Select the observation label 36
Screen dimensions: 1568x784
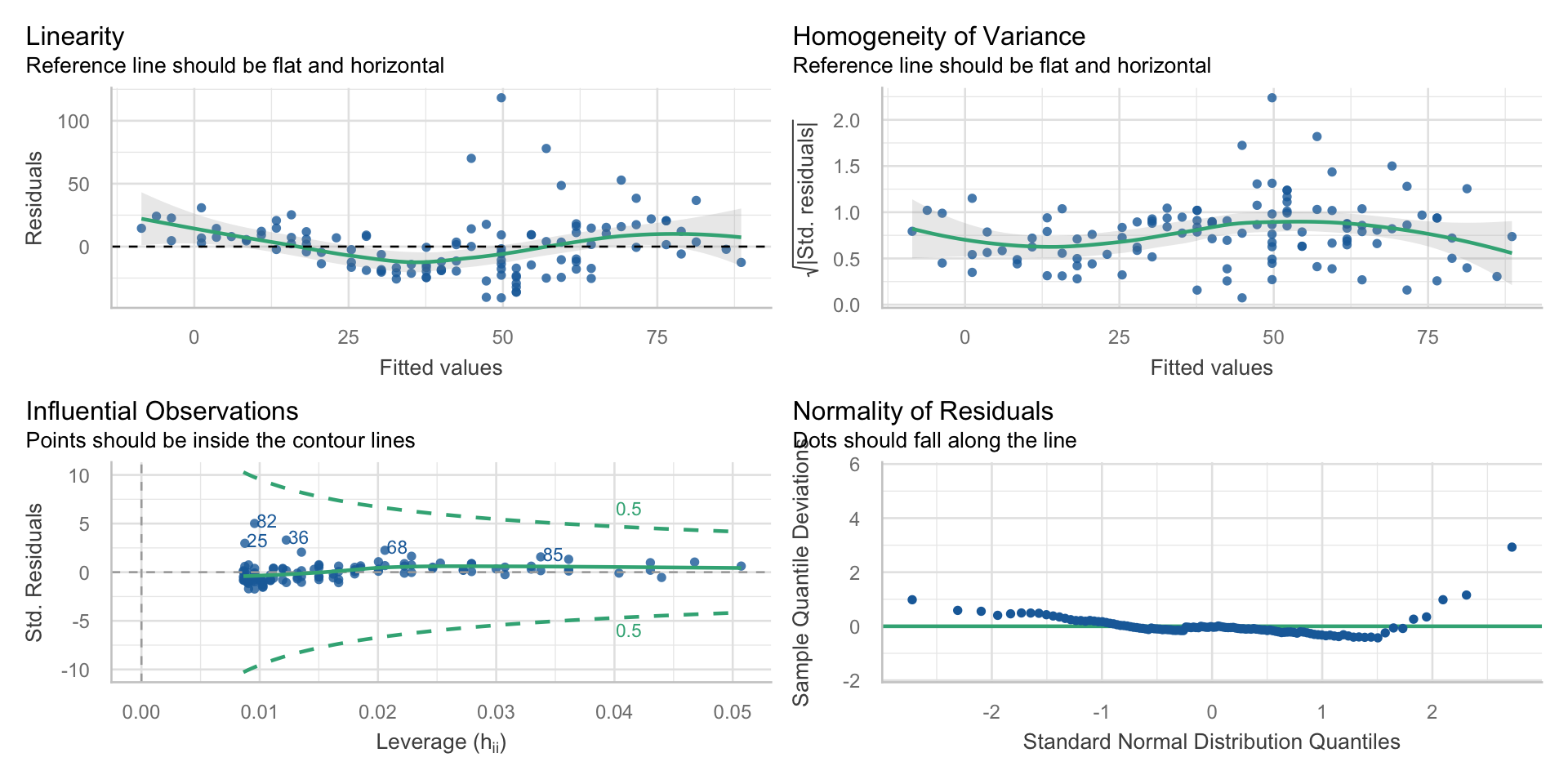click(x=299, y=538)
